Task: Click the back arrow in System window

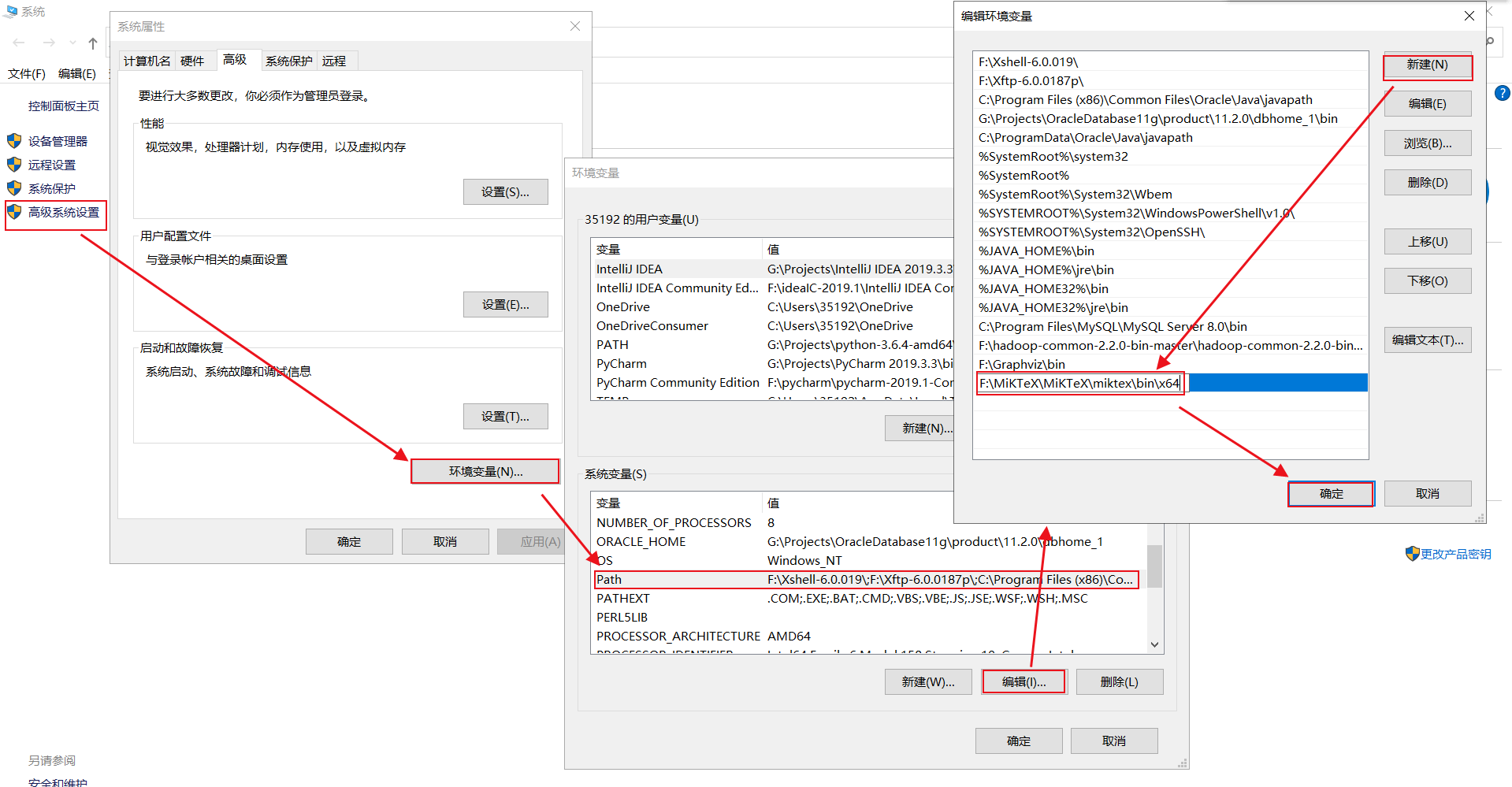Action: [x=19, y=43]
